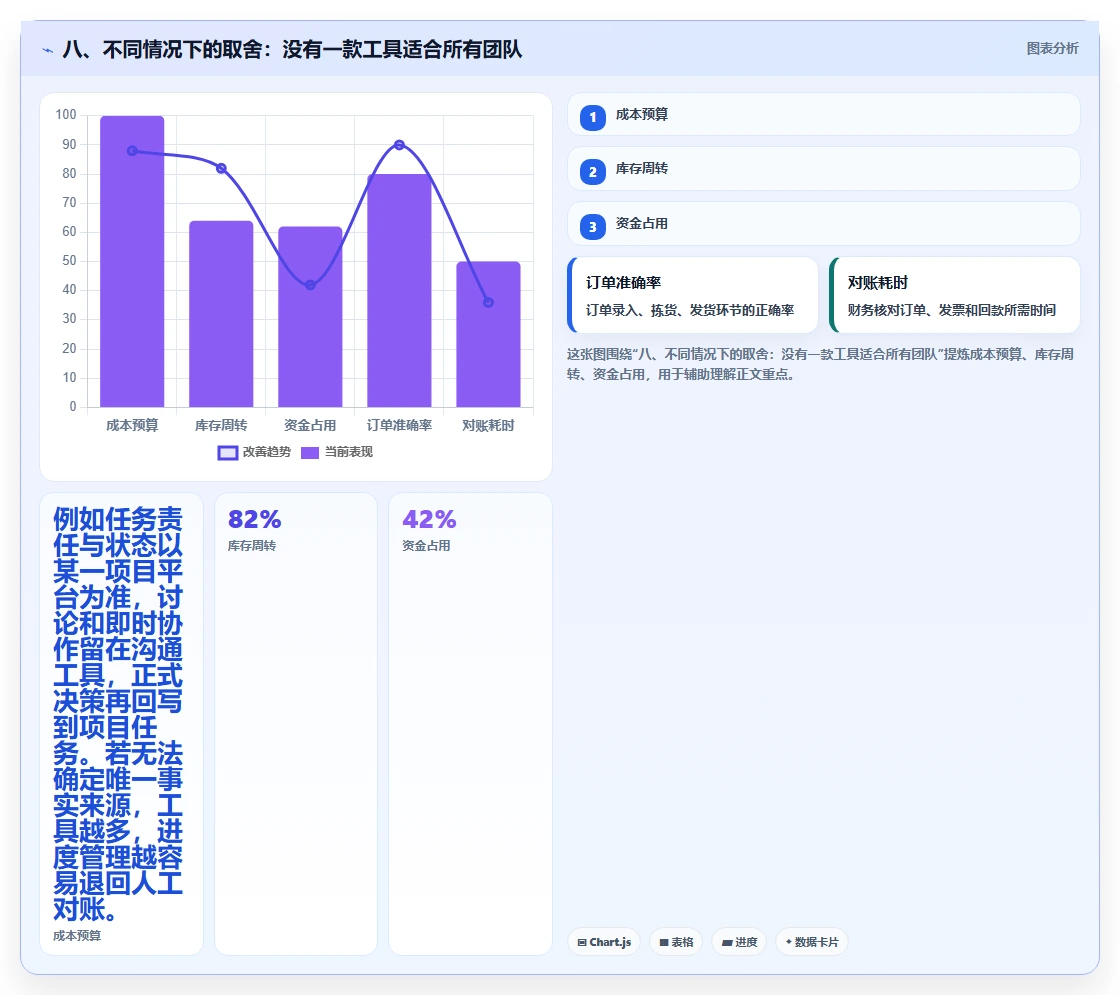Open the 订单准确率 card
The width and height of the screenshot is (1120, 995).
coord(693,295)
